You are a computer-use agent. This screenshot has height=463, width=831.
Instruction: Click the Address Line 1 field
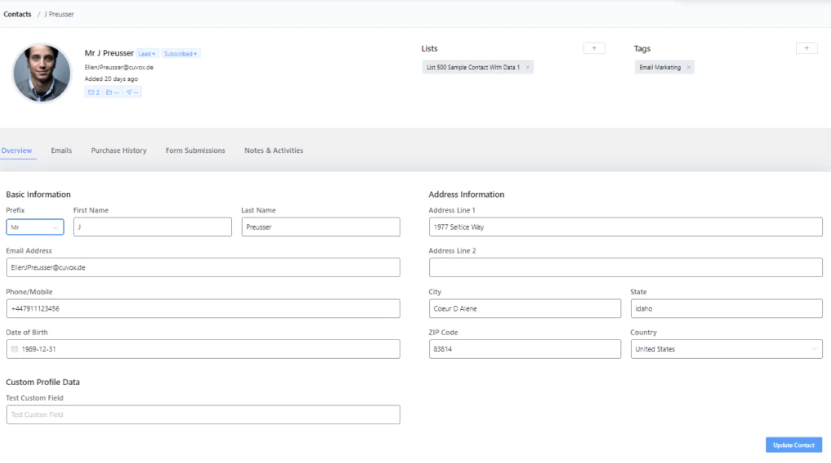coord(625,227)
